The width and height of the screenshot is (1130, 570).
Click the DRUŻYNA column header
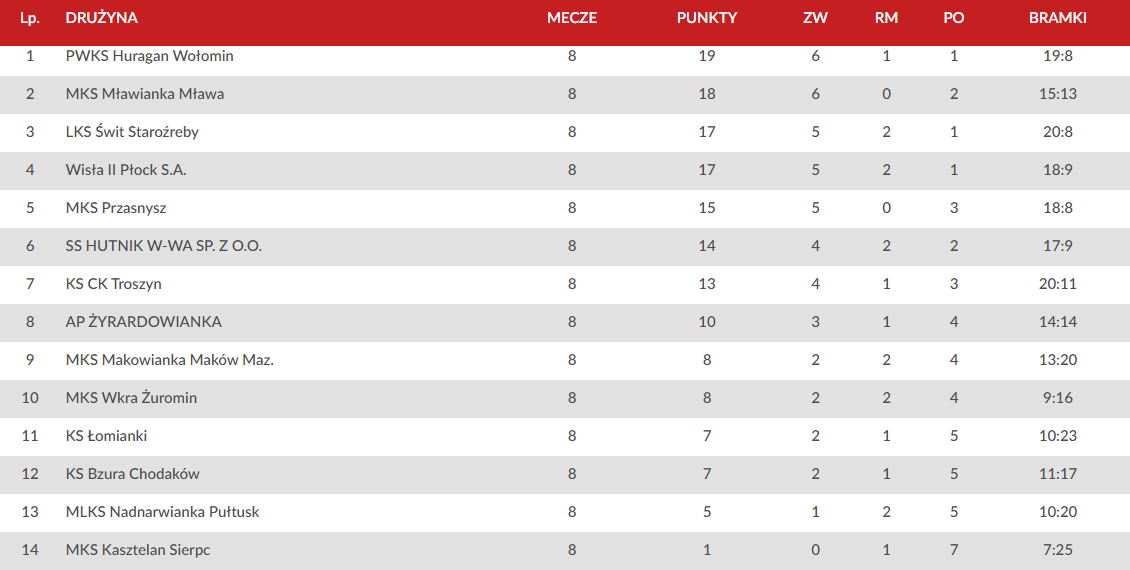(x=102, y=18)
